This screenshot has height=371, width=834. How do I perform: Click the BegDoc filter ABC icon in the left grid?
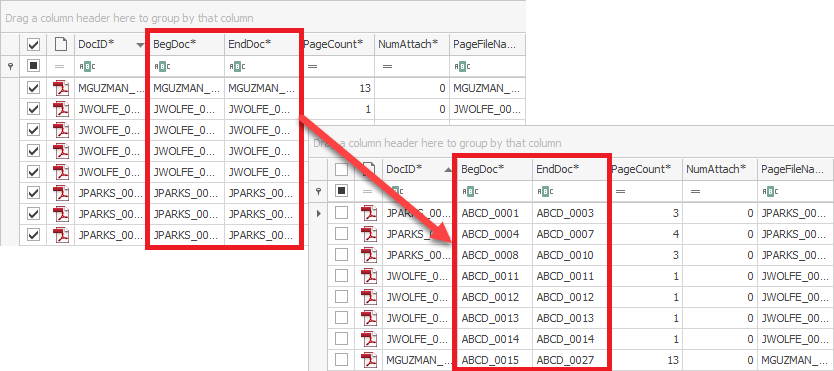coord(161,66)
